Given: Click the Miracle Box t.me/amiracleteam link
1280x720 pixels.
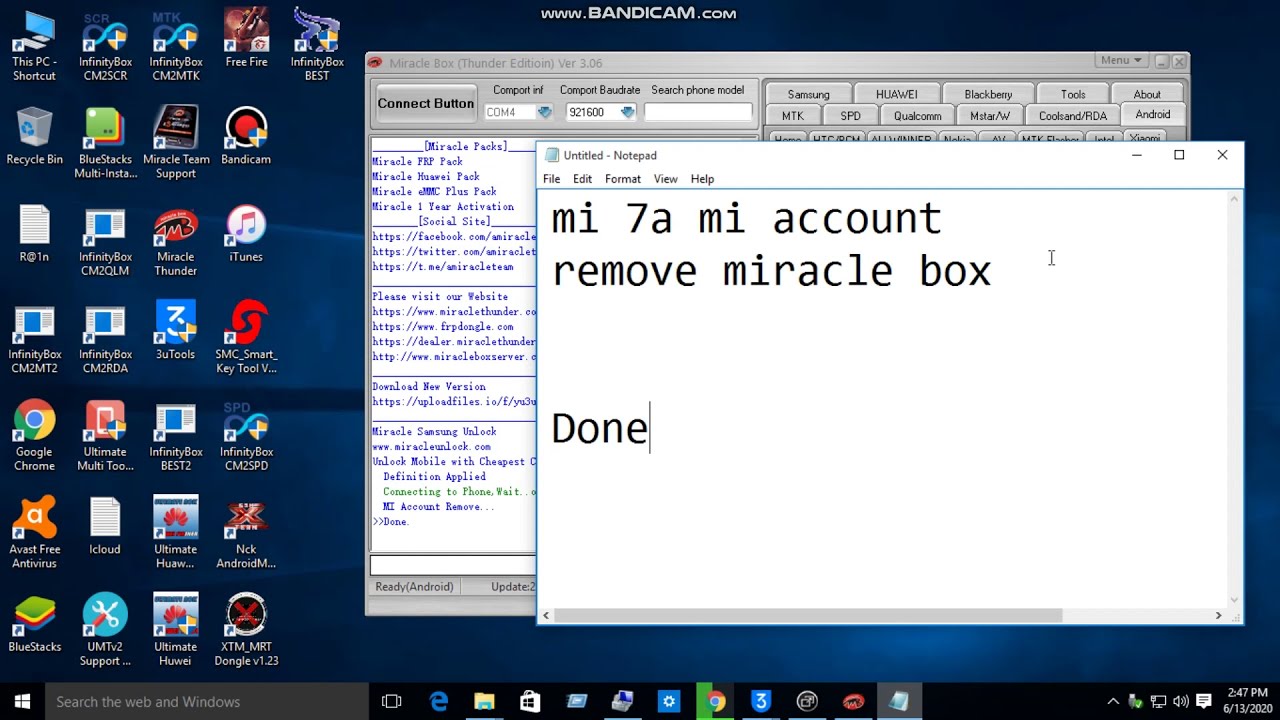Looking at the screenshot, I should tap(443, 267).
